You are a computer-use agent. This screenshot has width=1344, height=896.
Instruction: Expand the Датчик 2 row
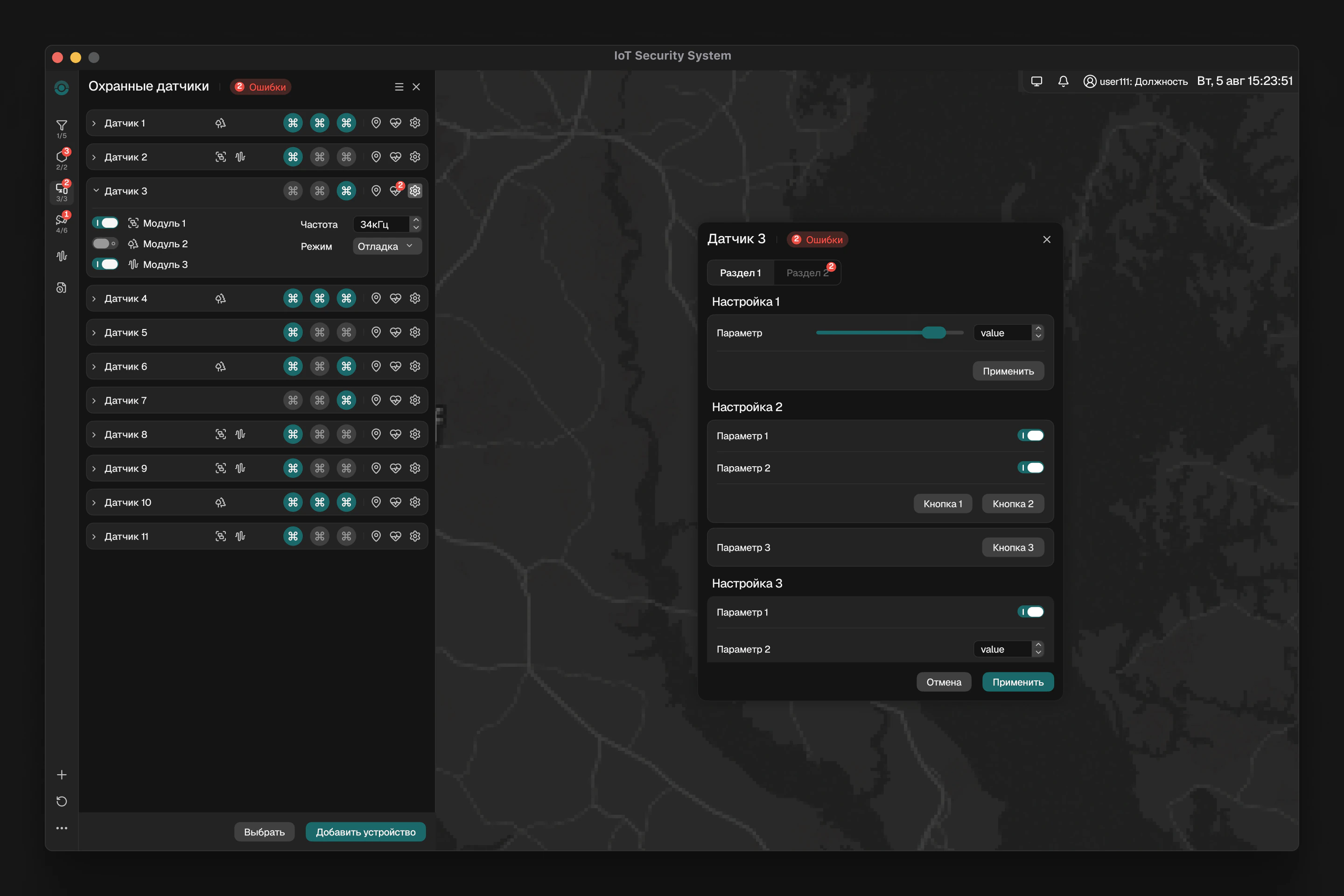(94, 157)
